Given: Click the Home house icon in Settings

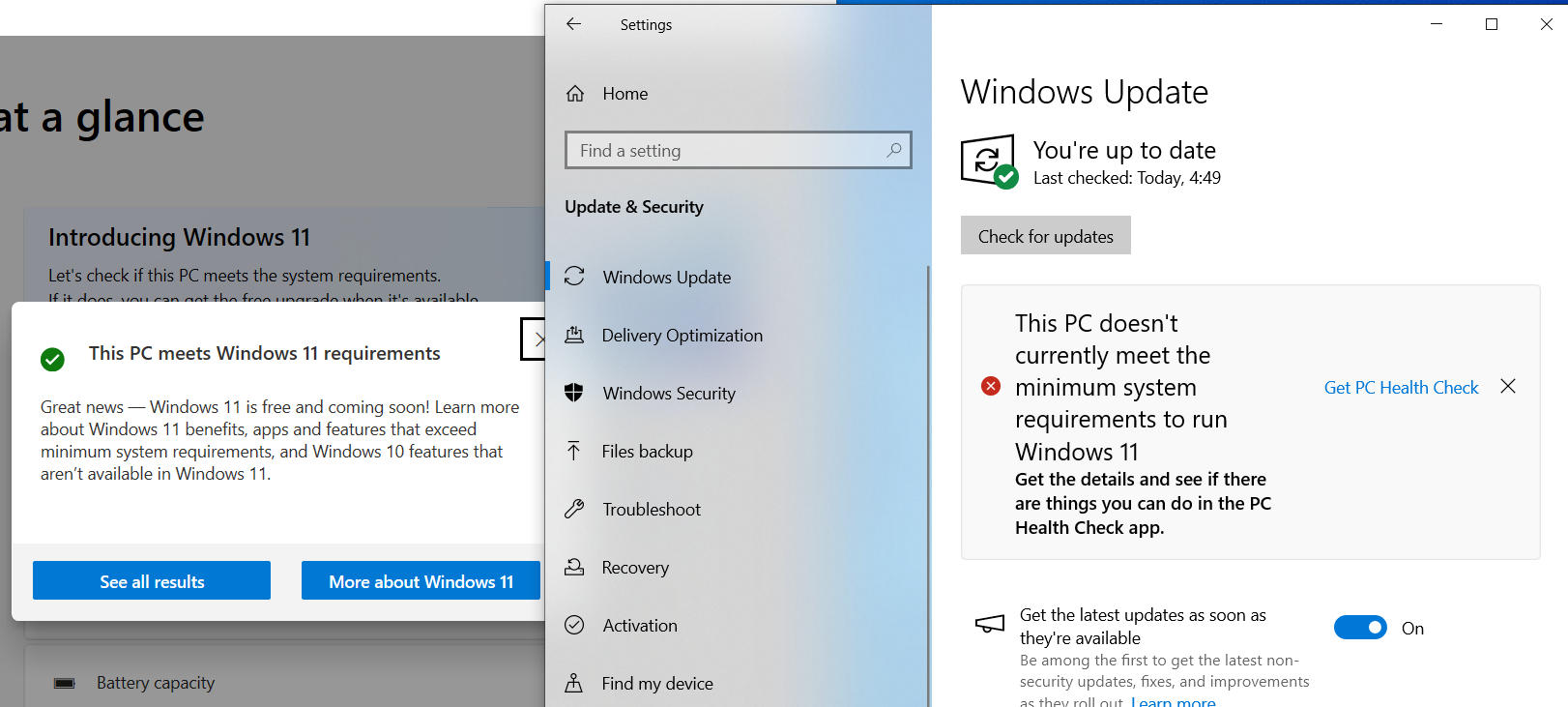Looking at the screenshot, I should click(575, 94).
